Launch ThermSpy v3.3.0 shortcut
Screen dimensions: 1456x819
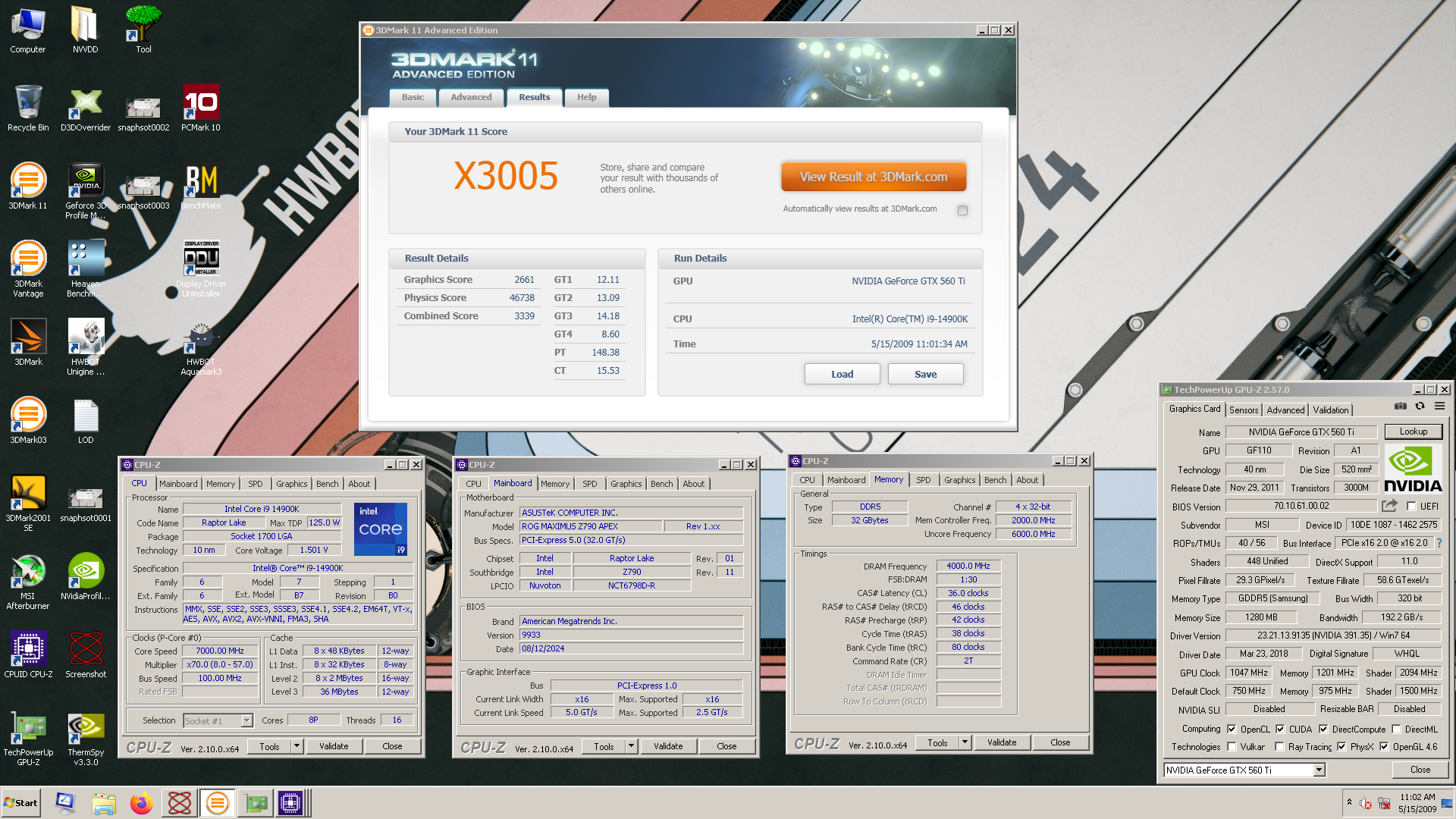86,738
